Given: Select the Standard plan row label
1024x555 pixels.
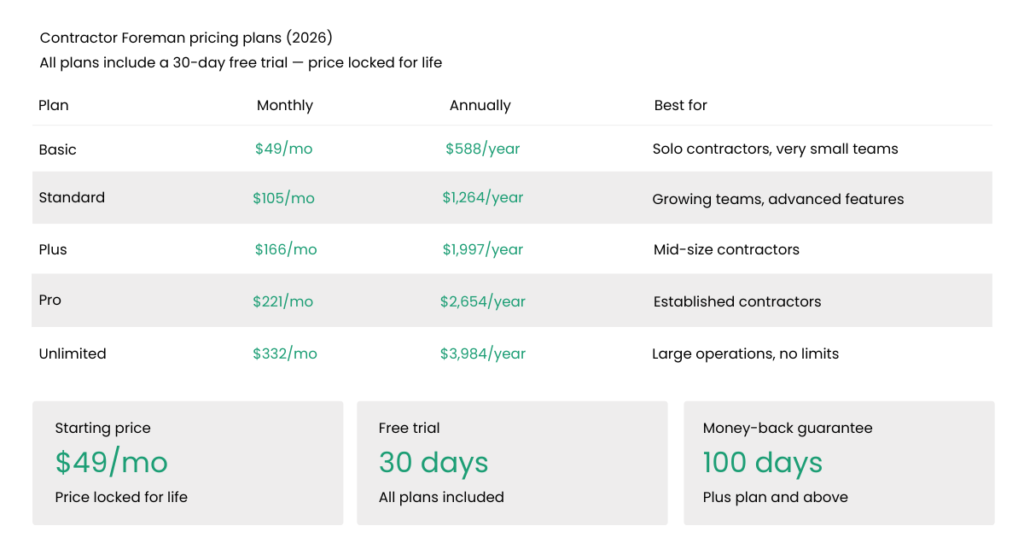Looking at the screenshot, I should click(x=72, y=198).
